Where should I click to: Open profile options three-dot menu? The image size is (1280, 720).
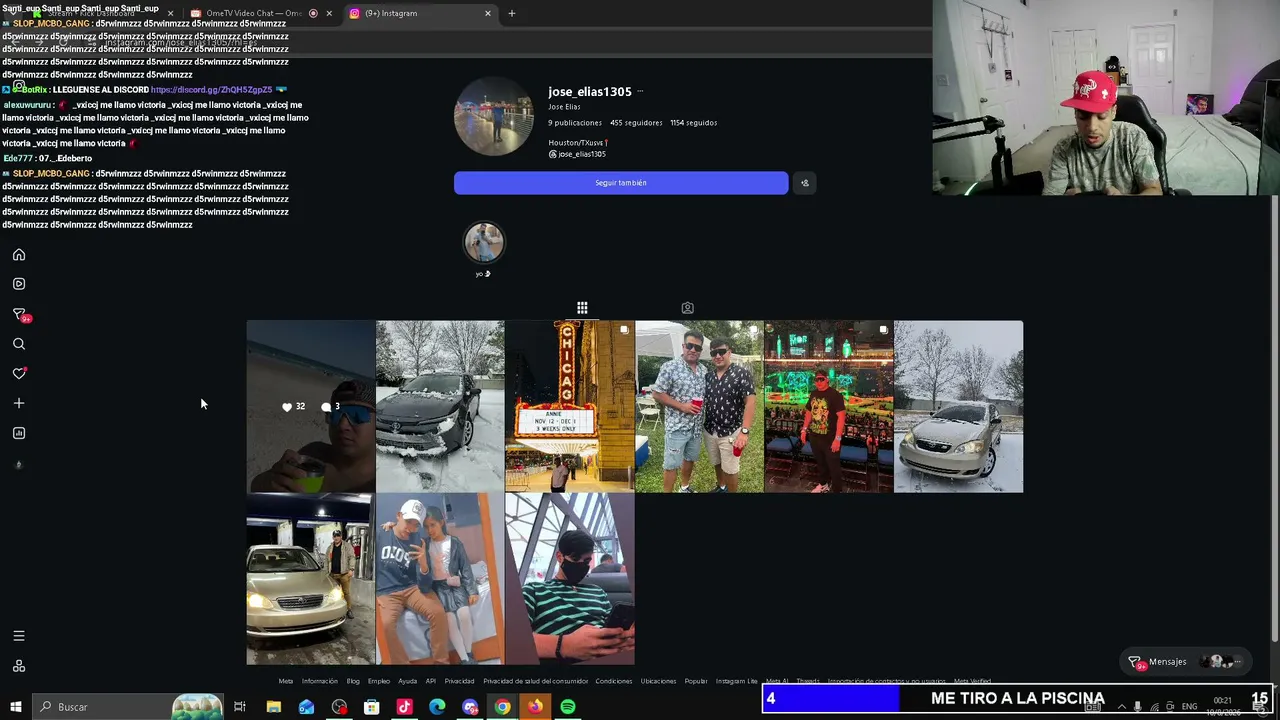tap(640, 91)
